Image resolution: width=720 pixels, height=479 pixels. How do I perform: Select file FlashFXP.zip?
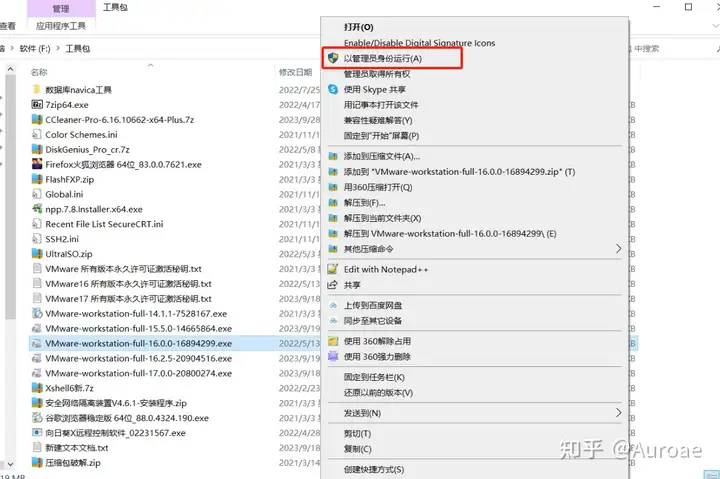coord(69,179)
